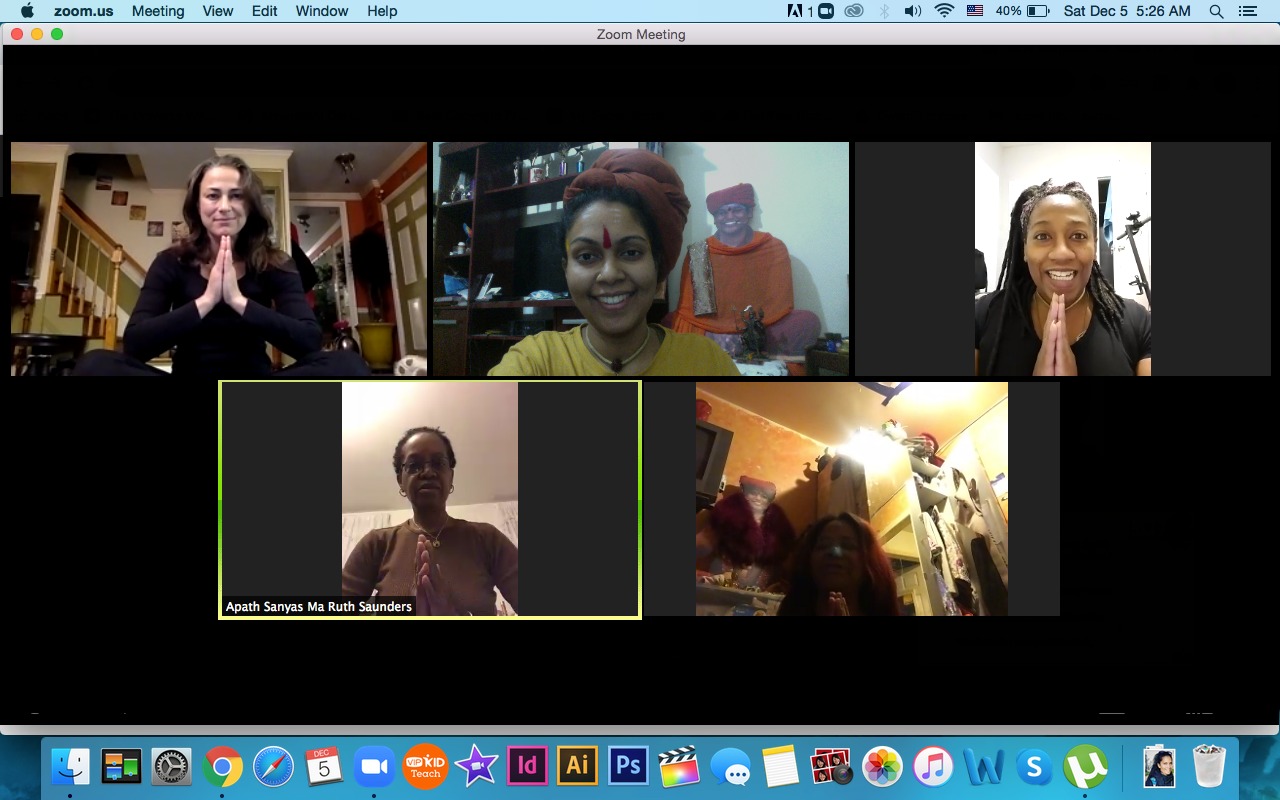Open Notification Center from menu bar
This screenshot has width=1280, height=800.
(1247, 11)
